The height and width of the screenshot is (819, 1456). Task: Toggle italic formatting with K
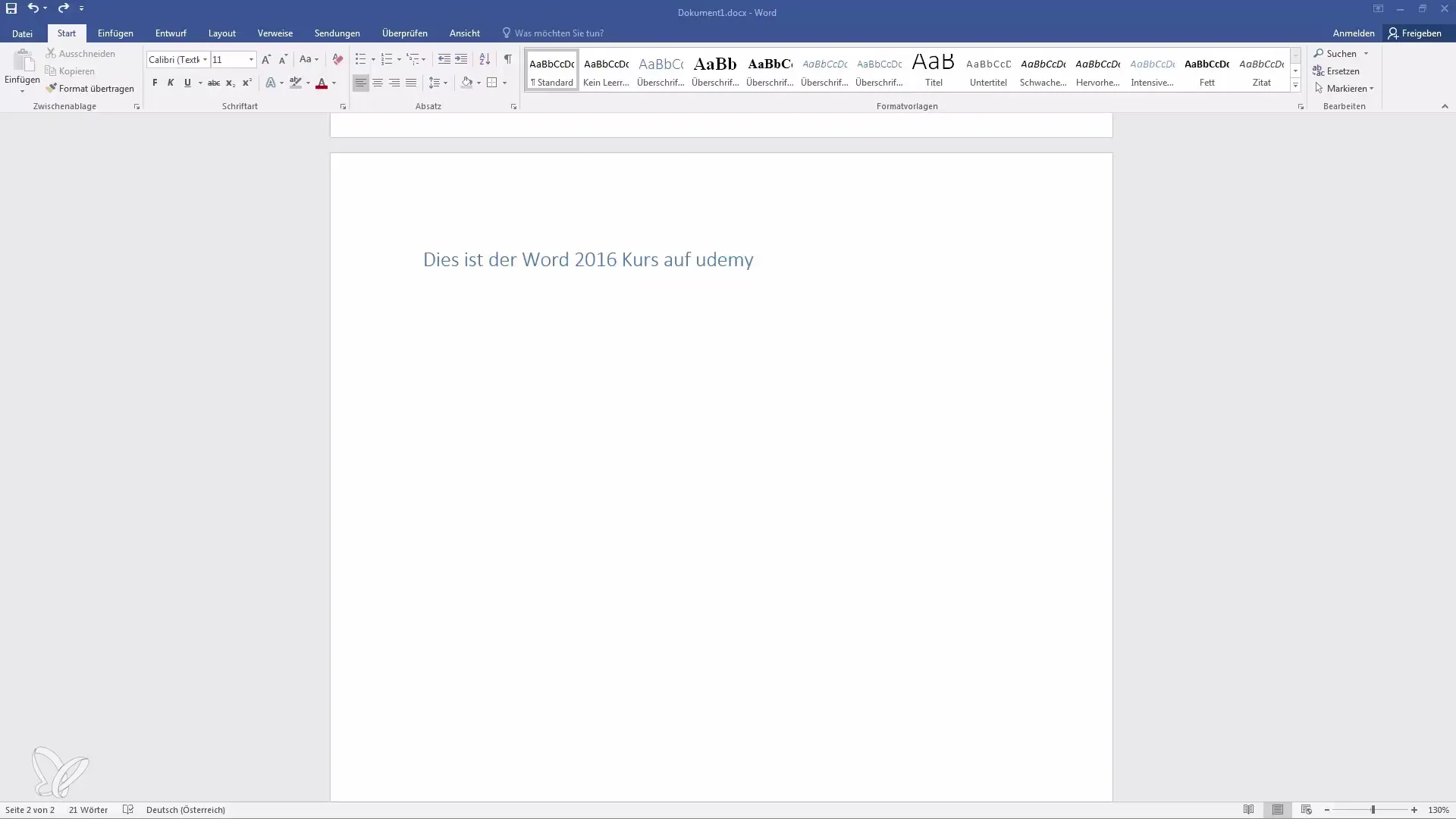pyautogui.click(x=171, y=83)
